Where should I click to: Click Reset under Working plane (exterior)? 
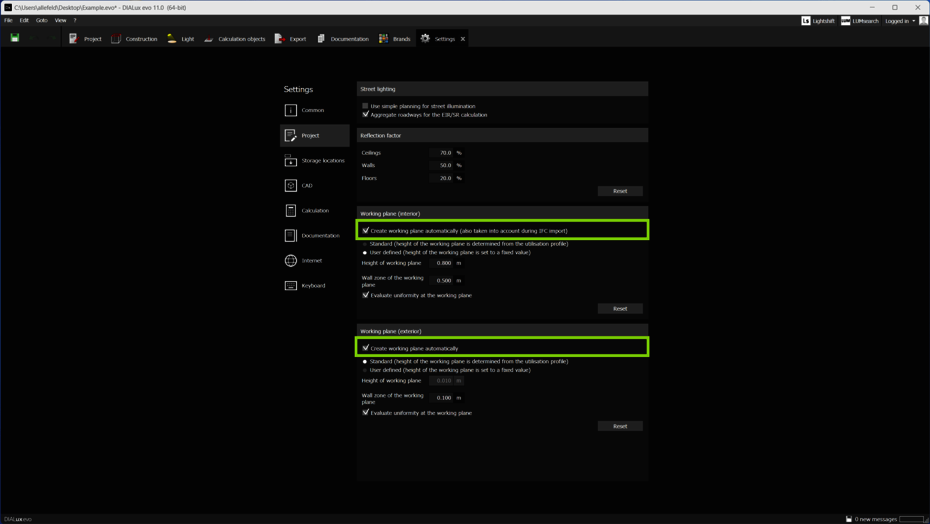click(x=620, y=426)
